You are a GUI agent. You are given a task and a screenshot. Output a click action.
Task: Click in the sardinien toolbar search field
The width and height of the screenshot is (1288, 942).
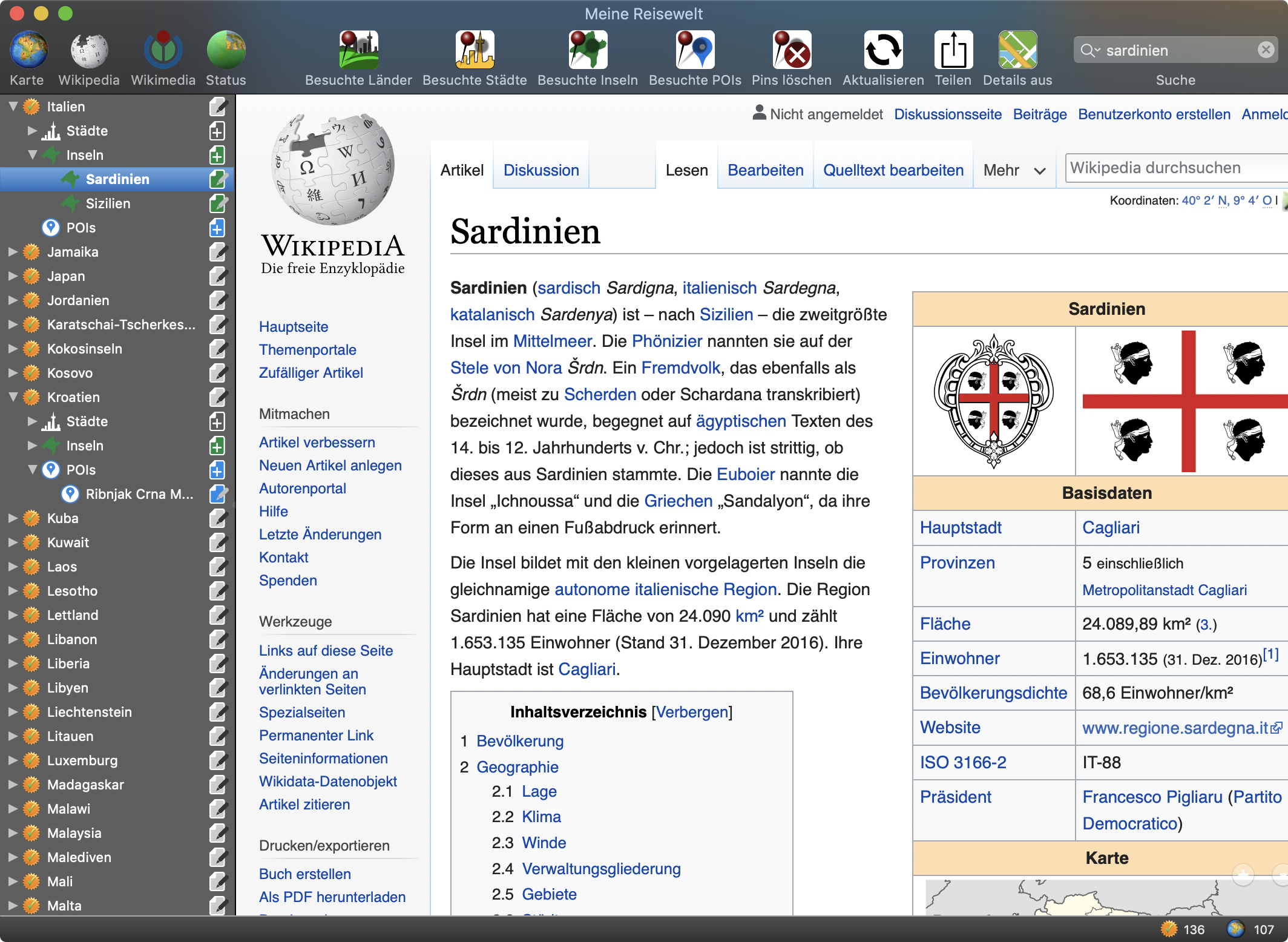(x=1175, y=50)
